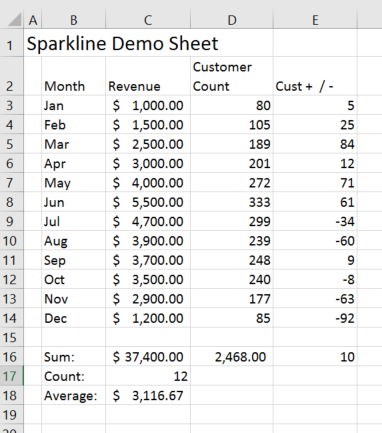This screenshot has width=382, height=433.
Task: Select the 'Mar' month cell
Action: click(x=74, y=144)
